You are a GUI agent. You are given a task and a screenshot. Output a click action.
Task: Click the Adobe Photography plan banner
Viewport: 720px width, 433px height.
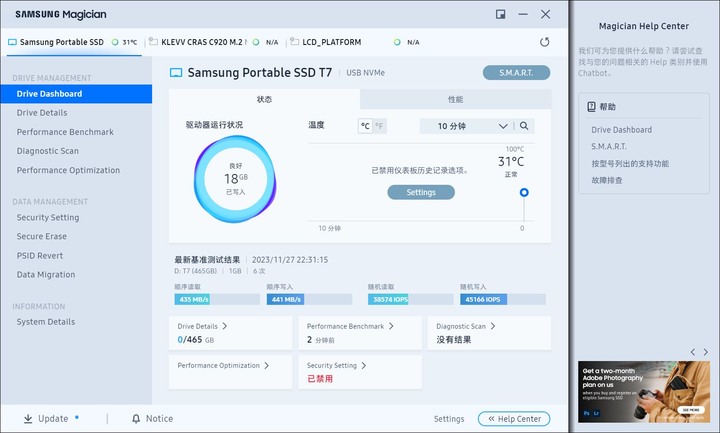tap(644, 392)
